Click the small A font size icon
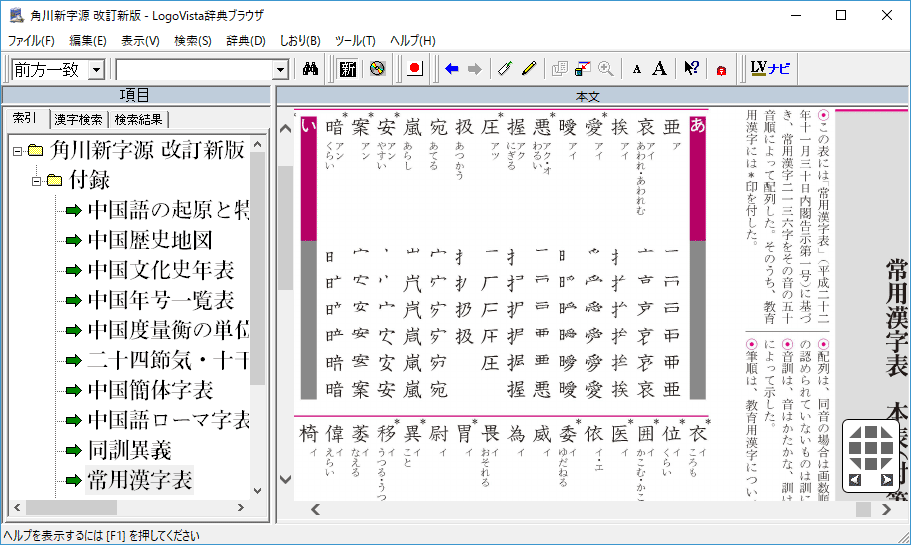The image size is (911, 545). pyautogui.click(x=637, y=69)
